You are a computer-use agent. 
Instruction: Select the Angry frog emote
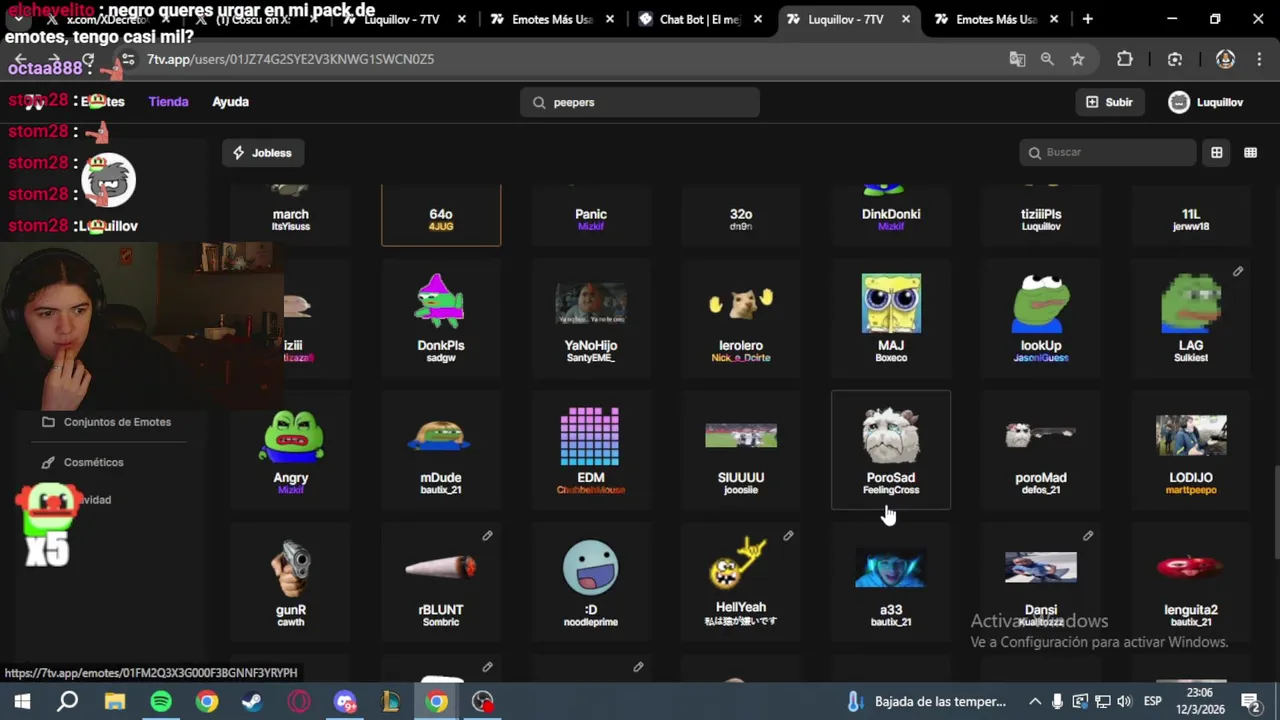[x=291, y=450]
